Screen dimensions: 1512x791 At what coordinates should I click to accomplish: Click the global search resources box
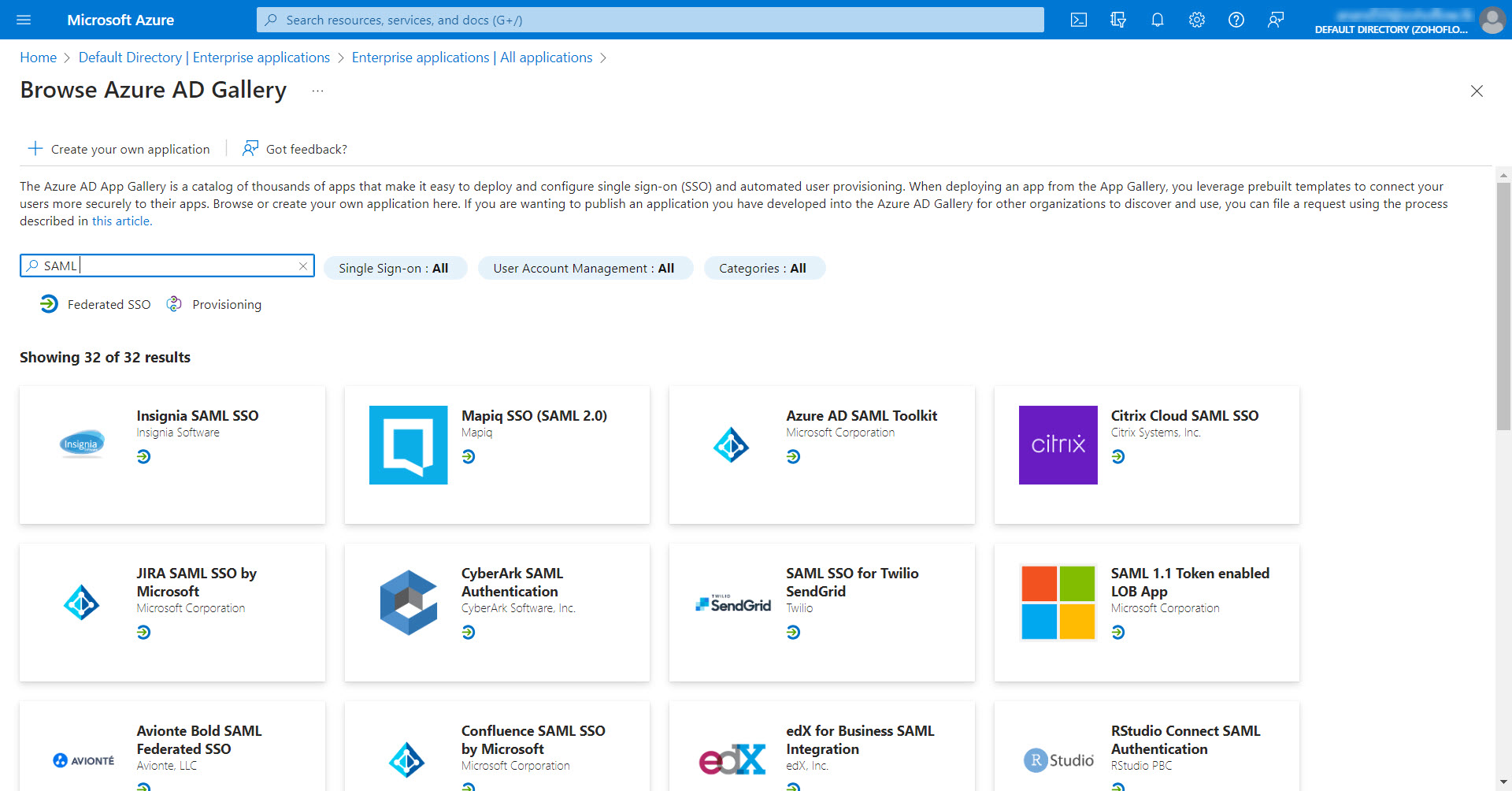pos(650,20)
